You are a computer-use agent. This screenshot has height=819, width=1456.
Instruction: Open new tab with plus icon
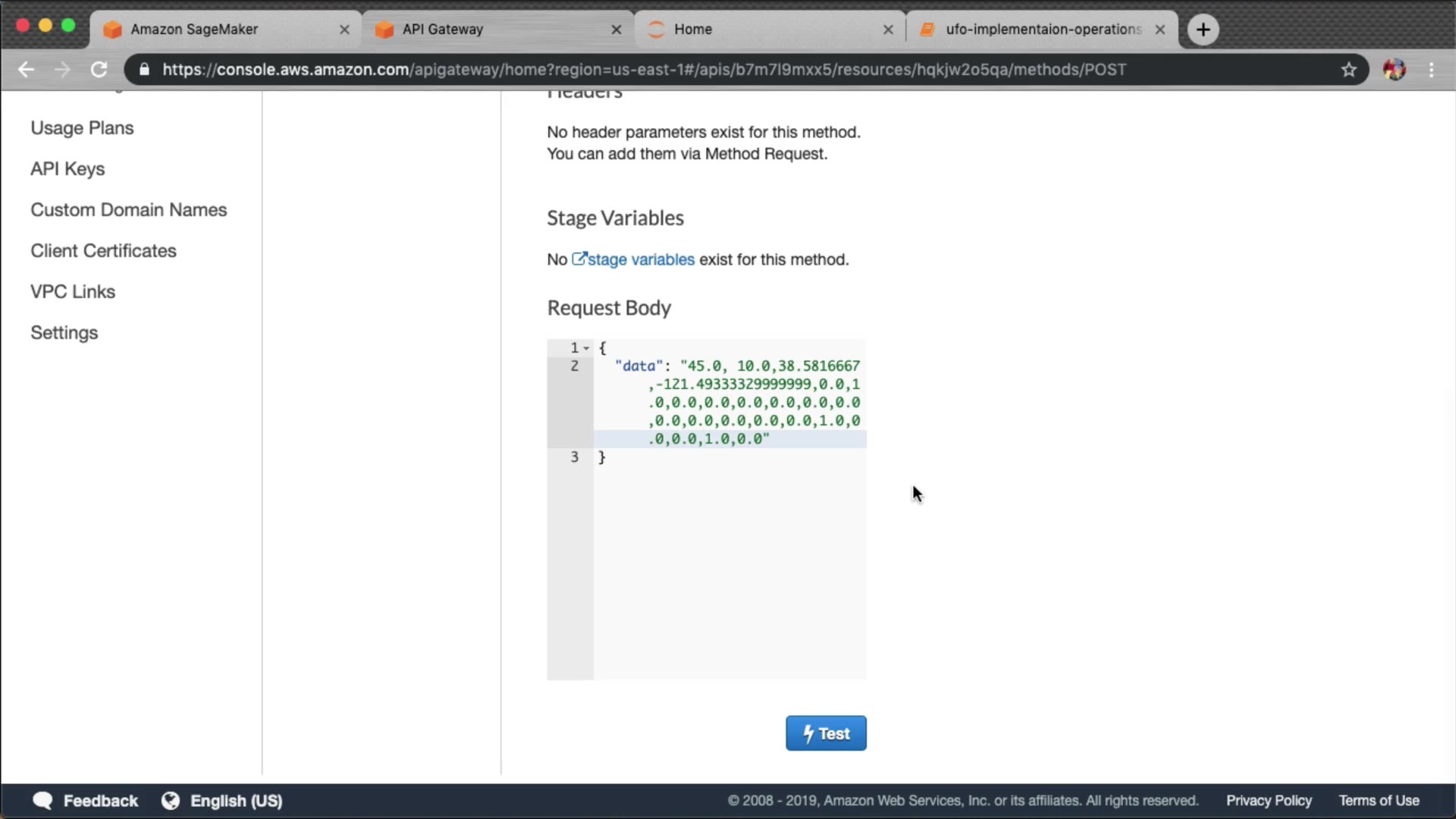(x=1203, y=30)
